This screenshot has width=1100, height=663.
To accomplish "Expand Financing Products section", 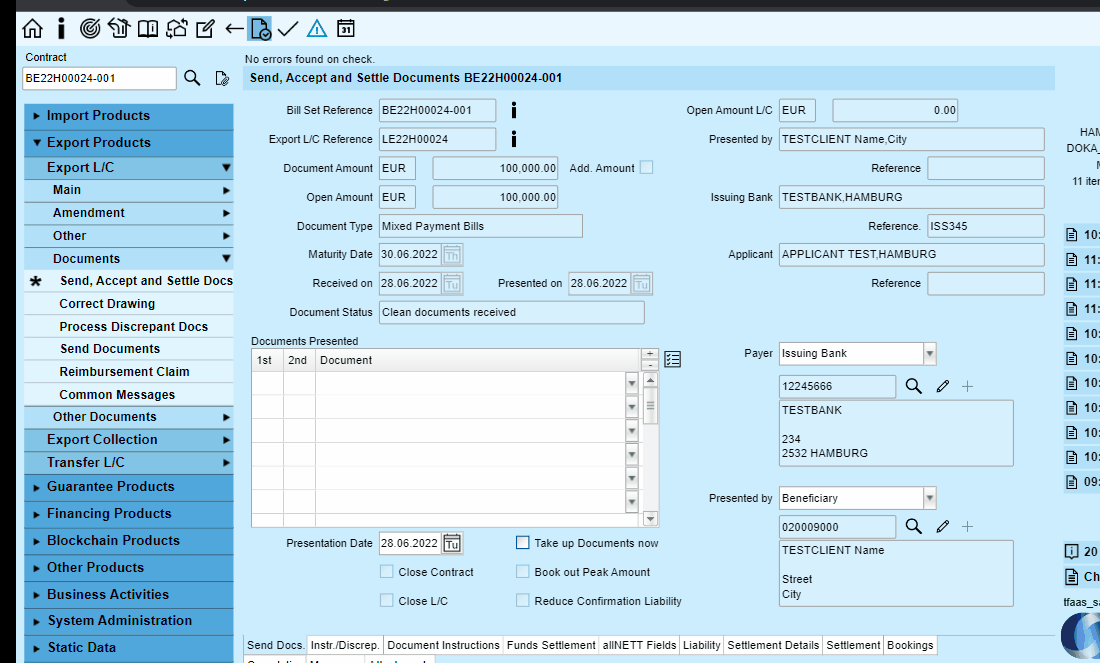I will tap(129, 514).
